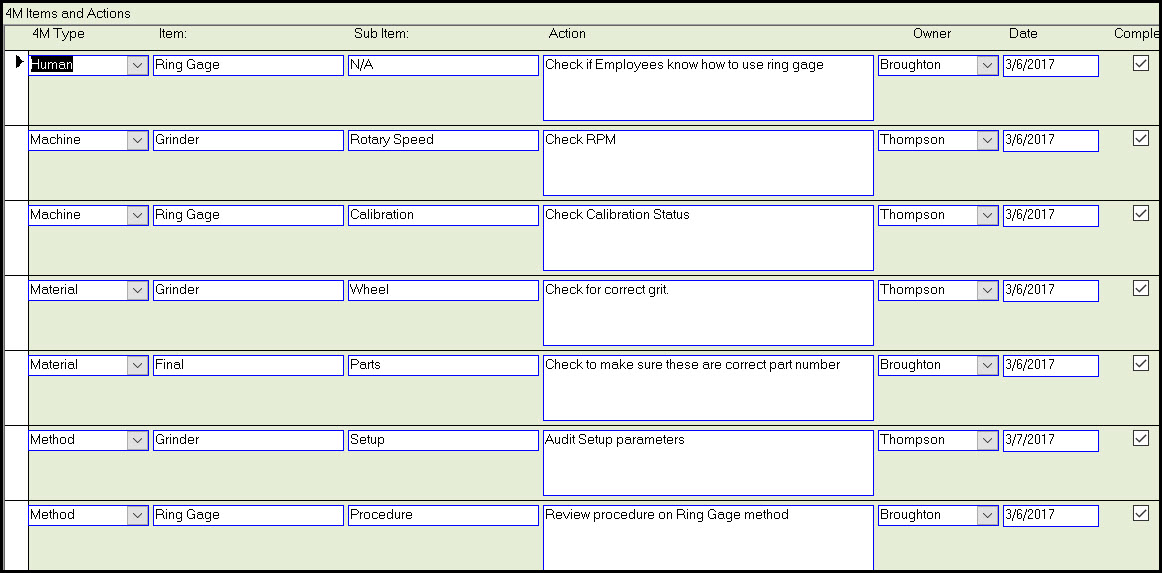
Task: Uncheck Complete for Check RPM row
Action: click(x=1141, y=139)
